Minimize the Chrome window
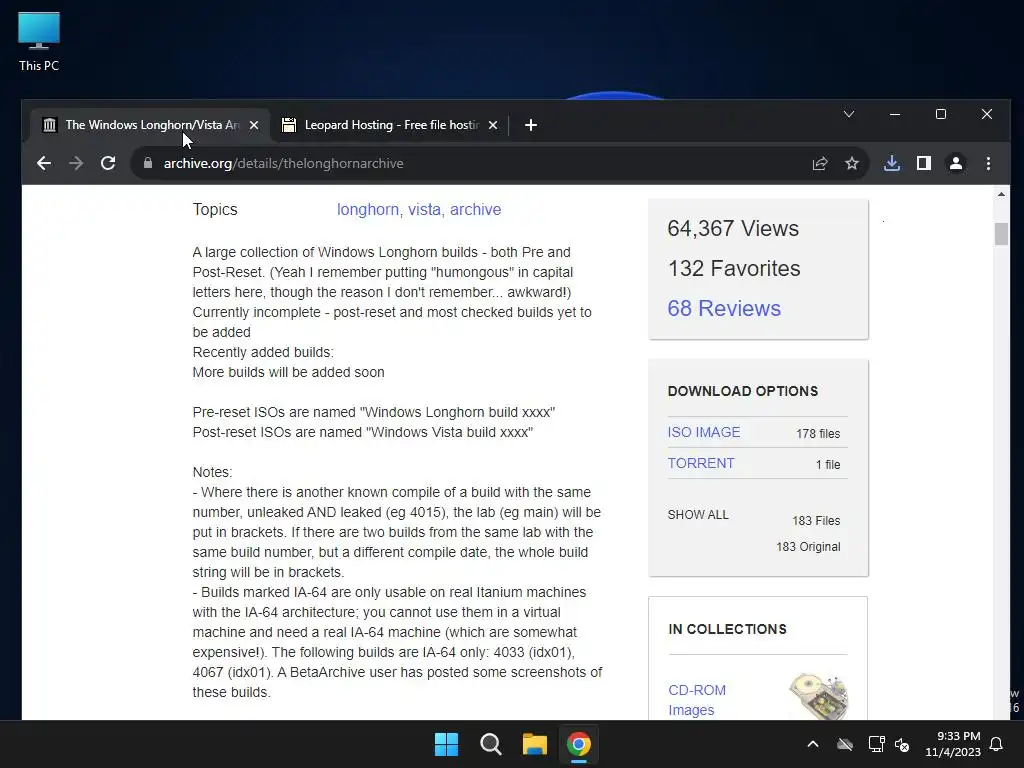This screenshot has height=768, width=1024. [895, 114]
